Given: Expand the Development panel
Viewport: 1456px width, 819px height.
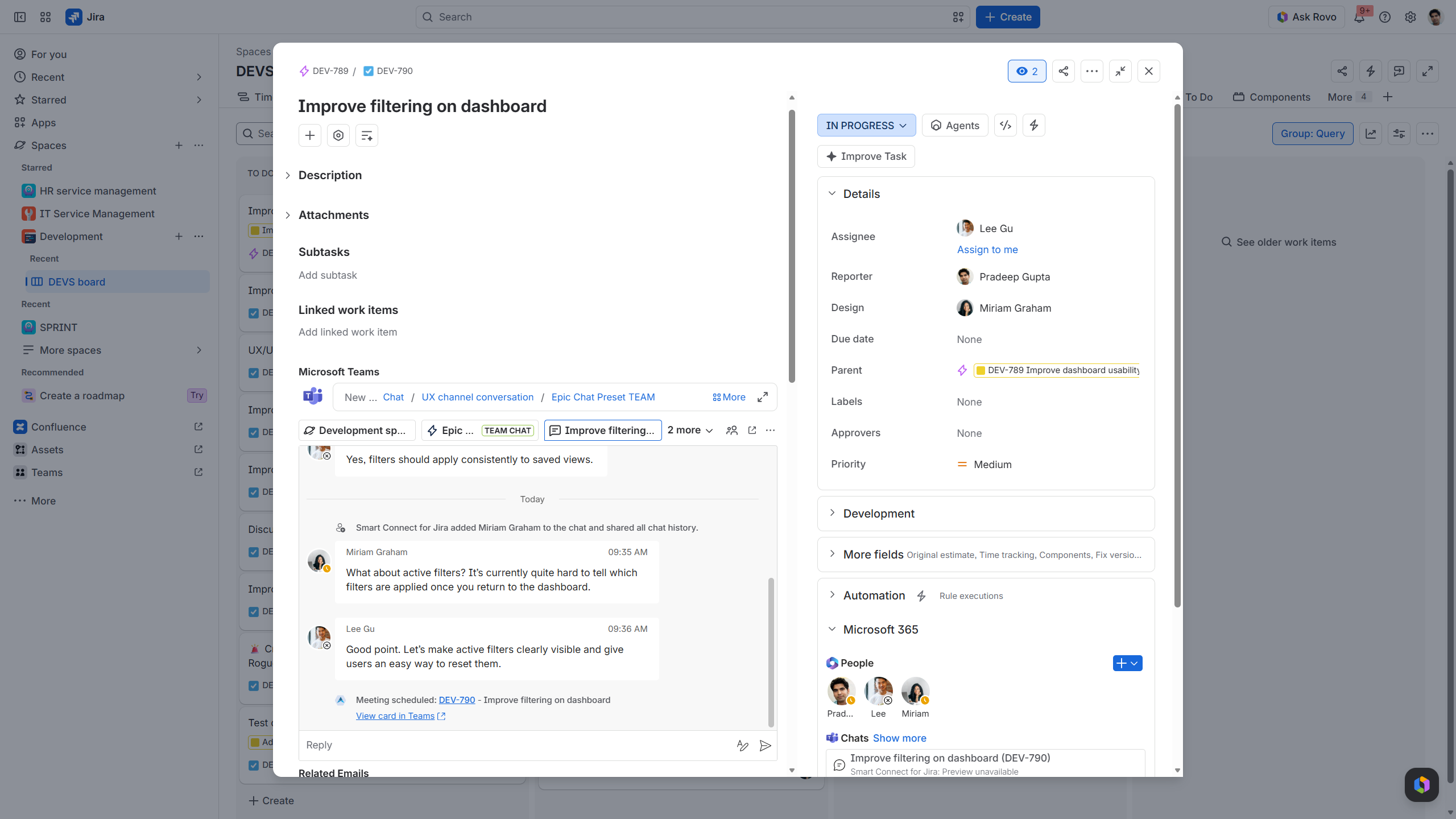Looking at the screenshot, I should [832, 513].
